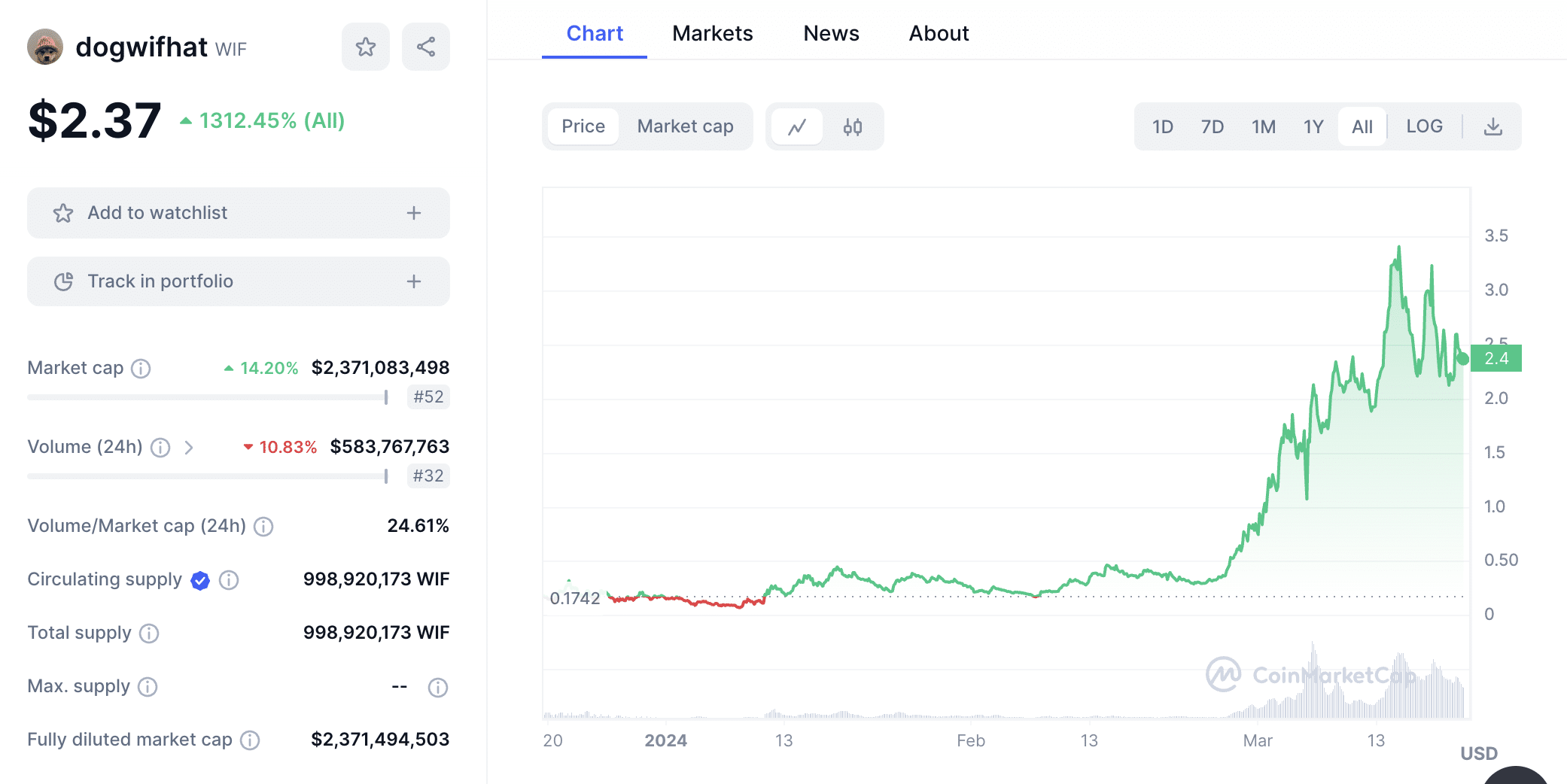Click market cap rank #52 badge
The height and width of the screenshot is (784, 1567).
point(428,397)
